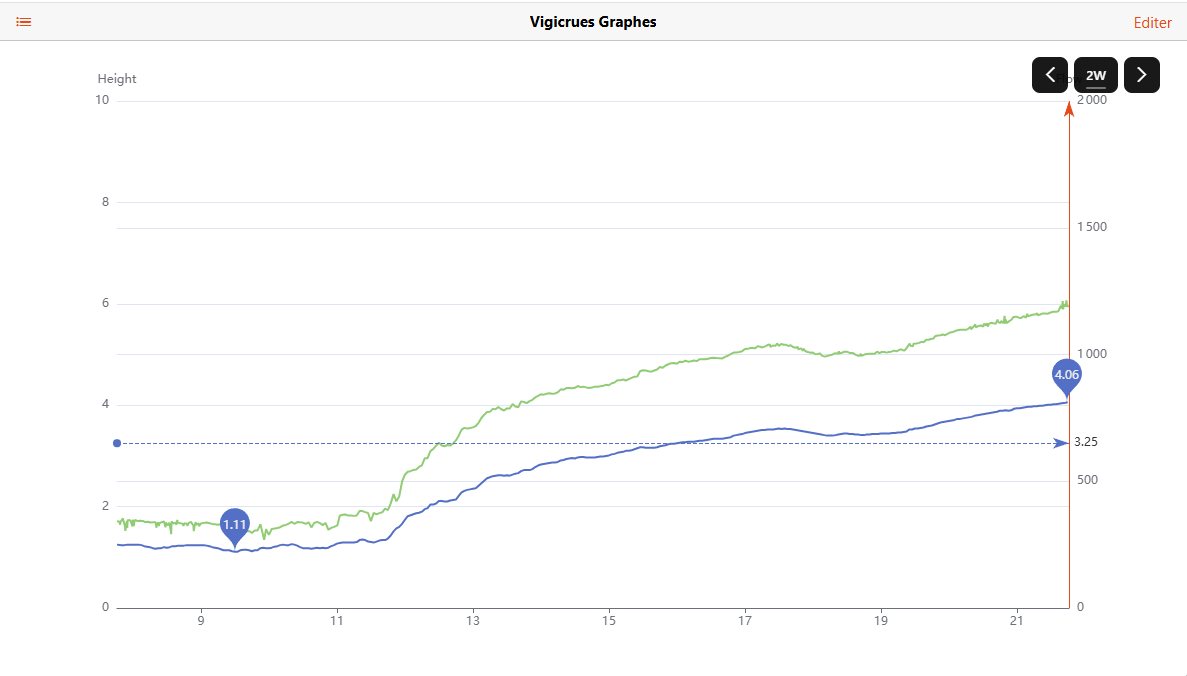
Task: Click the Height axis label
Action: [x=117, y=79]
